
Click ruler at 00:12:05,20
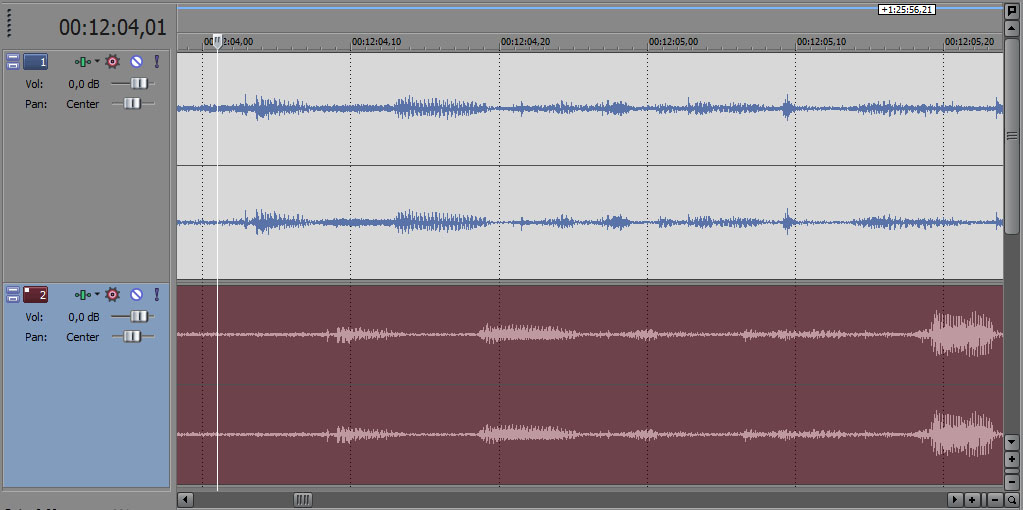[970, 41]
